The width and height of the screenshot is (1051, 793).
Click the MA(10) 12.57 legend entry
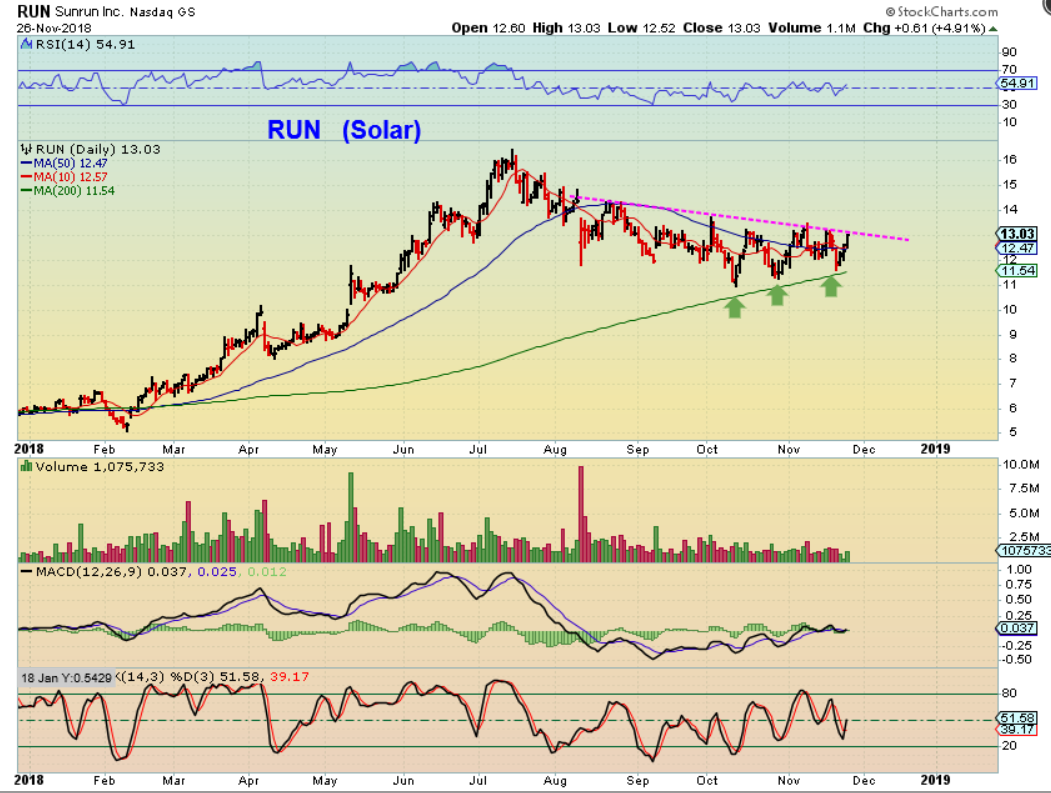click(x=70, y=177)
